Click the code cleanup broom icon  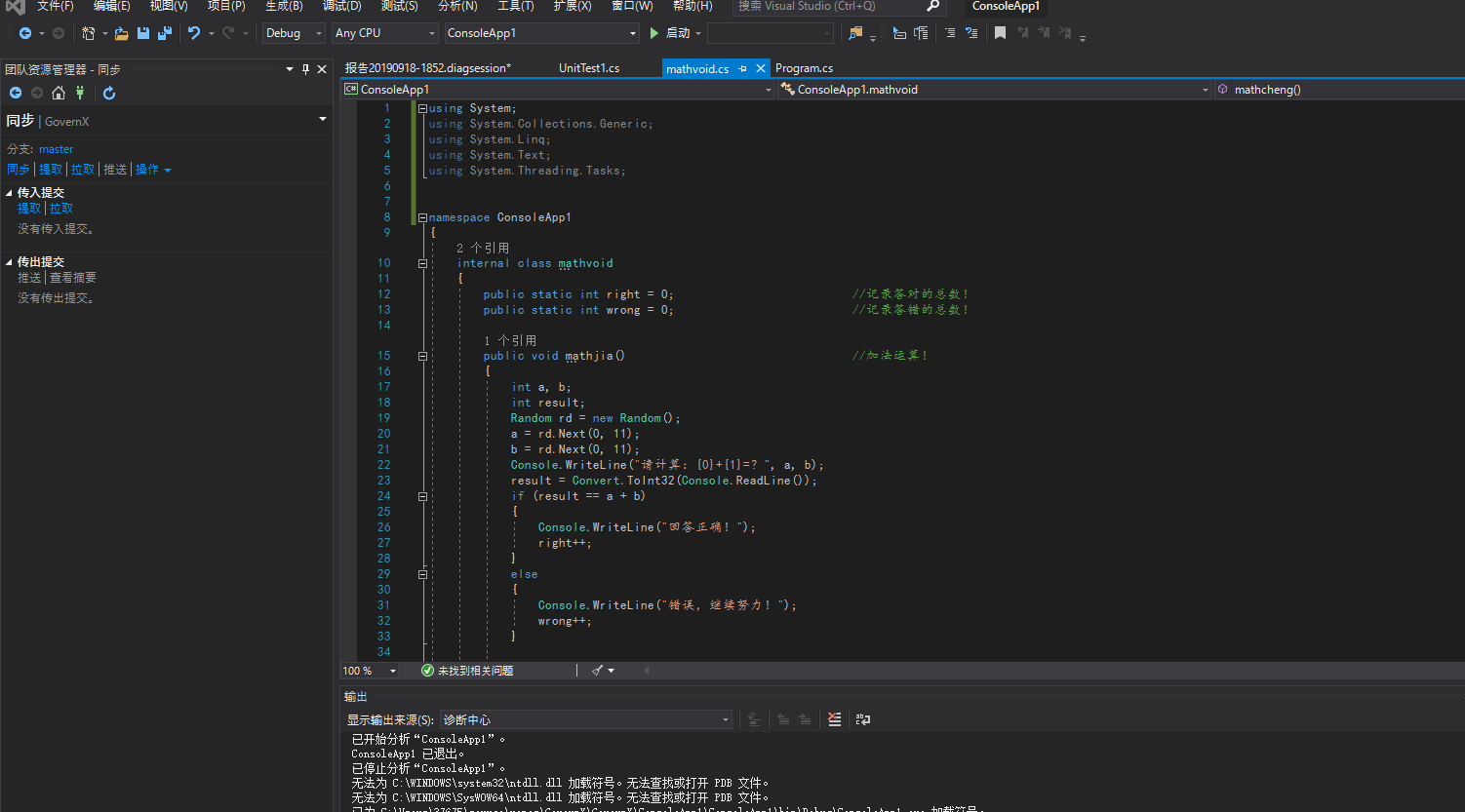click(598, 671)
